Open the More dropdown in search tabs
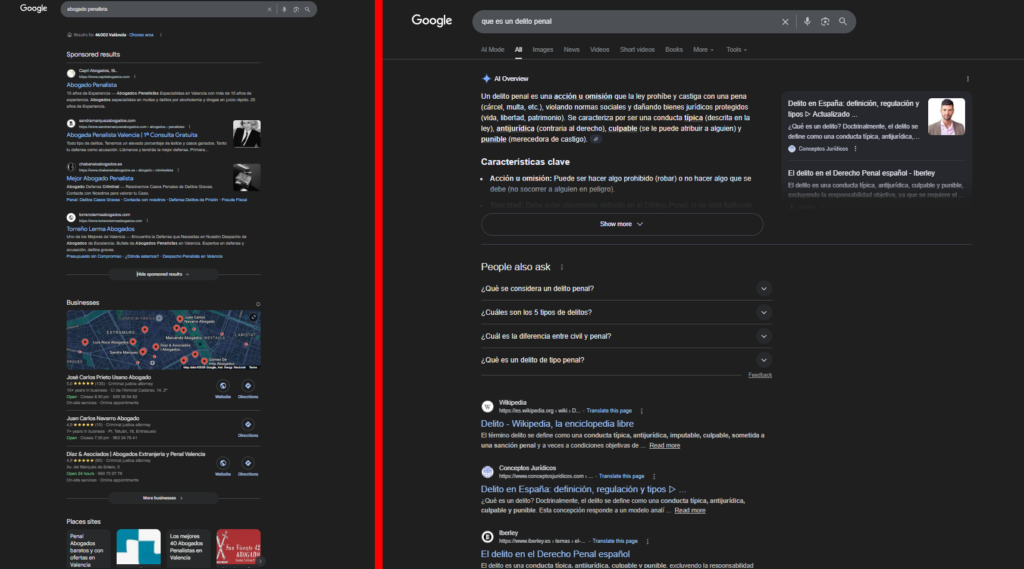The image size is (1024, 569). (x=705, y=49)
